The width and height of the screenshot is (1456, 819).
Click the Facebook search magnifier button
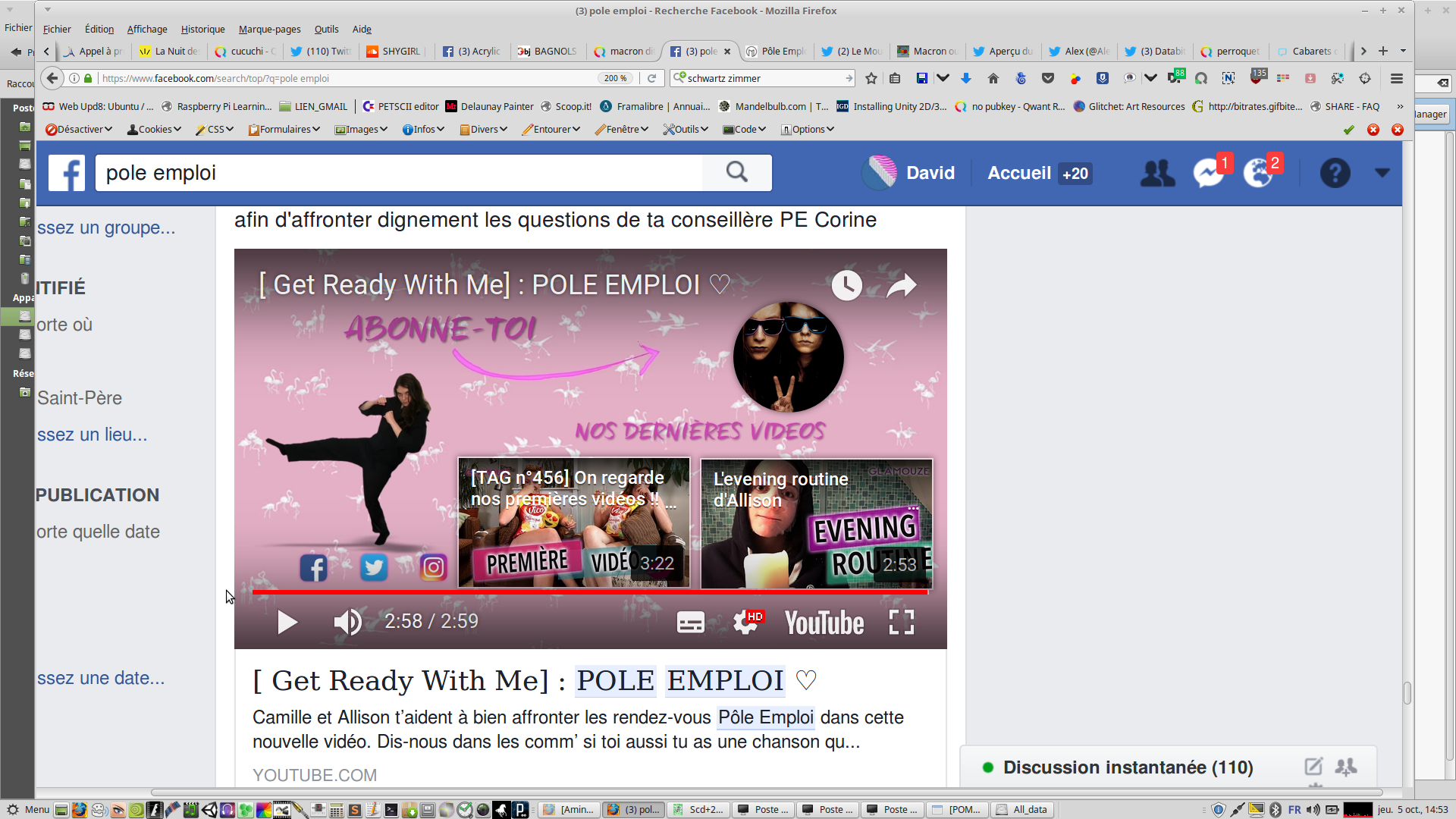click(x=736, y=173)
